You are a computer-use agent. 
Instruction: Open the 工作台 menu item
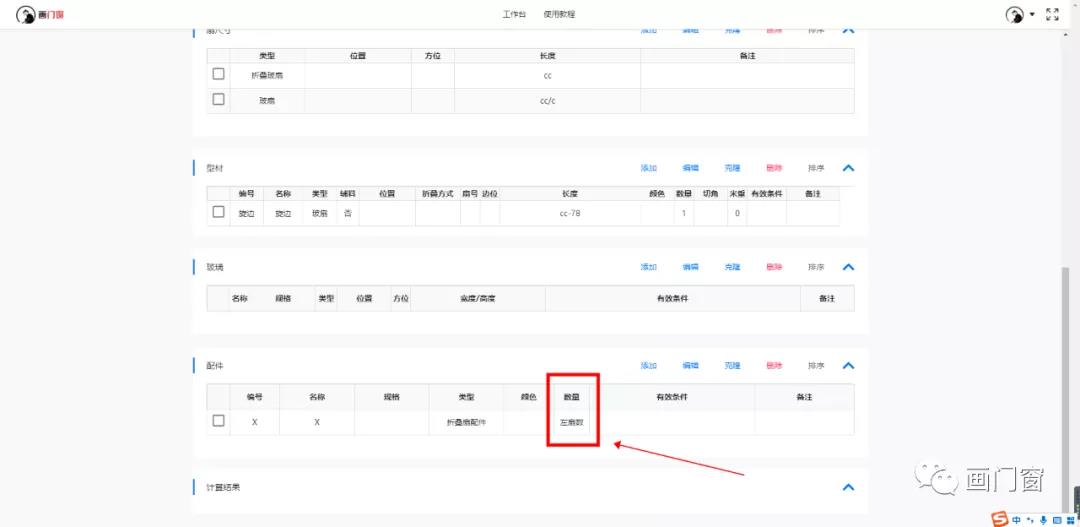pos(514,14)
